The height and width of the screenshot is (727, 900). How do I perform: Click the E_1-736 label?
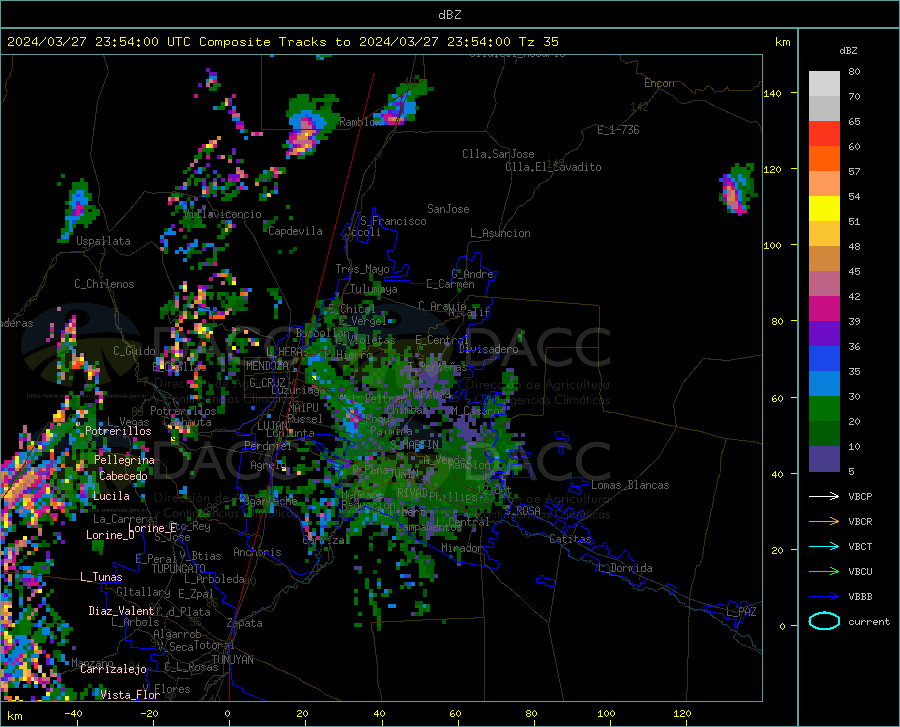point(618,130)
